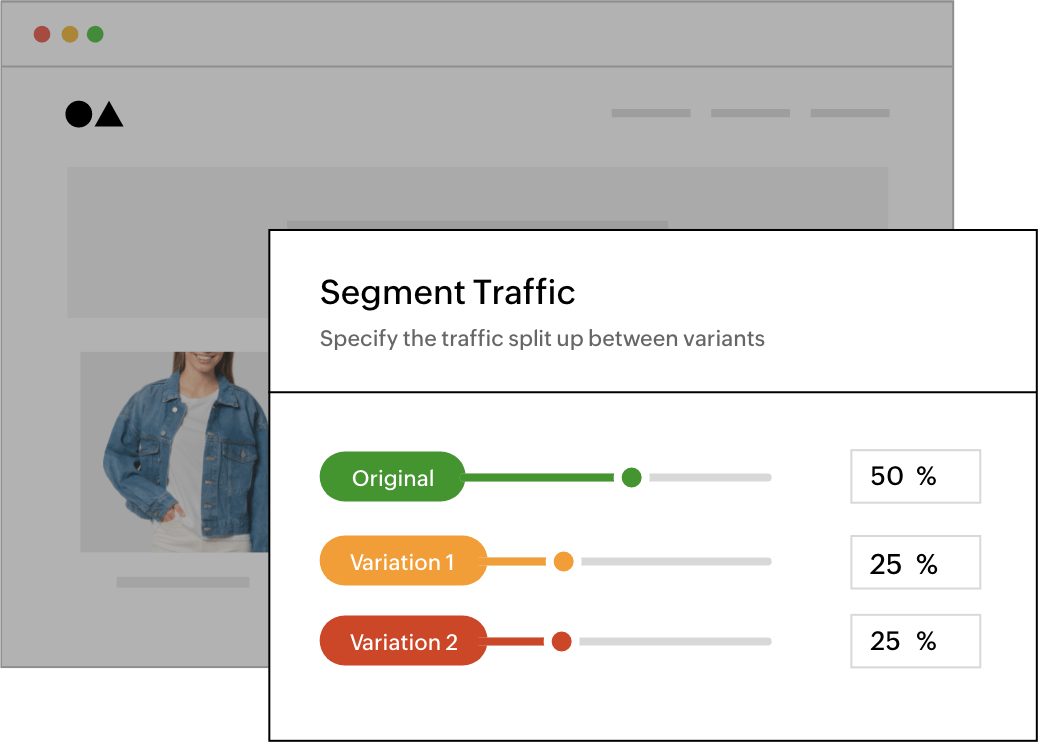Focus the Variation 2 percentage input box
Image resolution: width=1038 pixels, height=742 pixels.
click(914, 641)
